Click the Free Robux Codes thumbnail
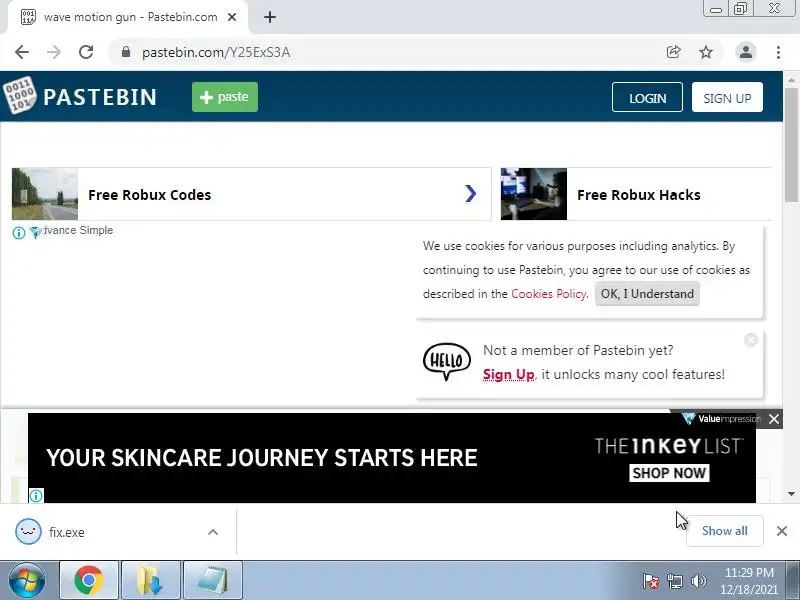 45,194
